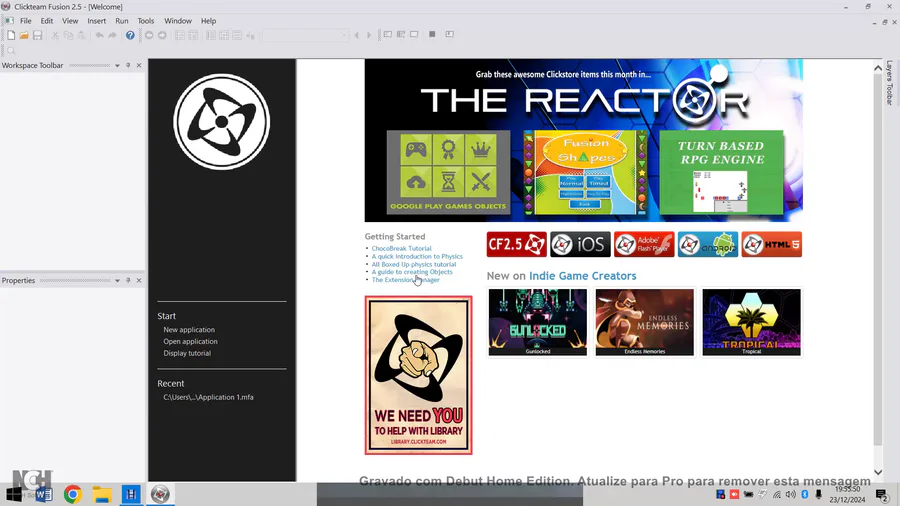
Task: Click the Adobe Flash Player badge
Action: coord(644,244)
